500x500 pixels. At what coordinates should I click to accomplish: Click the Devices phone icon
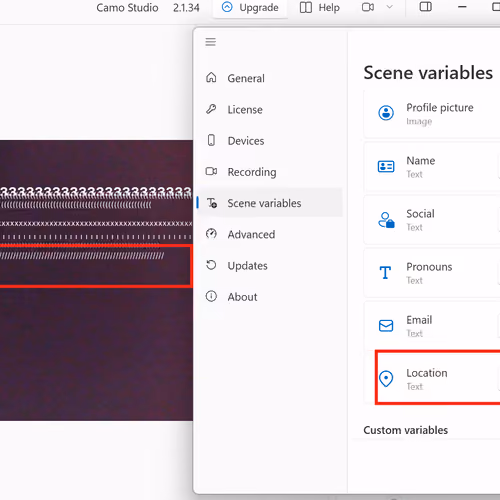tap(211, 140)
